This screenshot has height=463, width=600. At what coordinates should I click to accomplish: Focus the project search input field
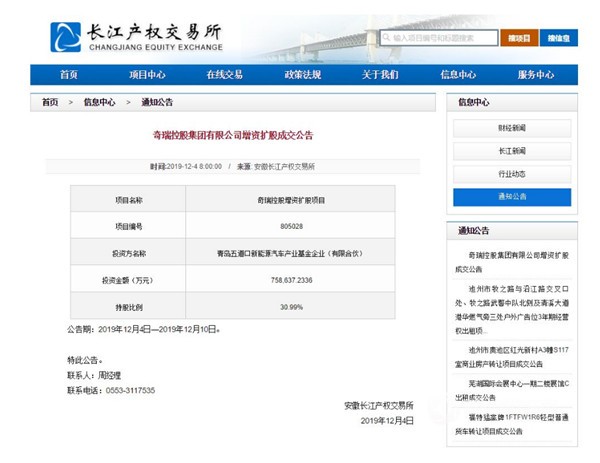439,38
